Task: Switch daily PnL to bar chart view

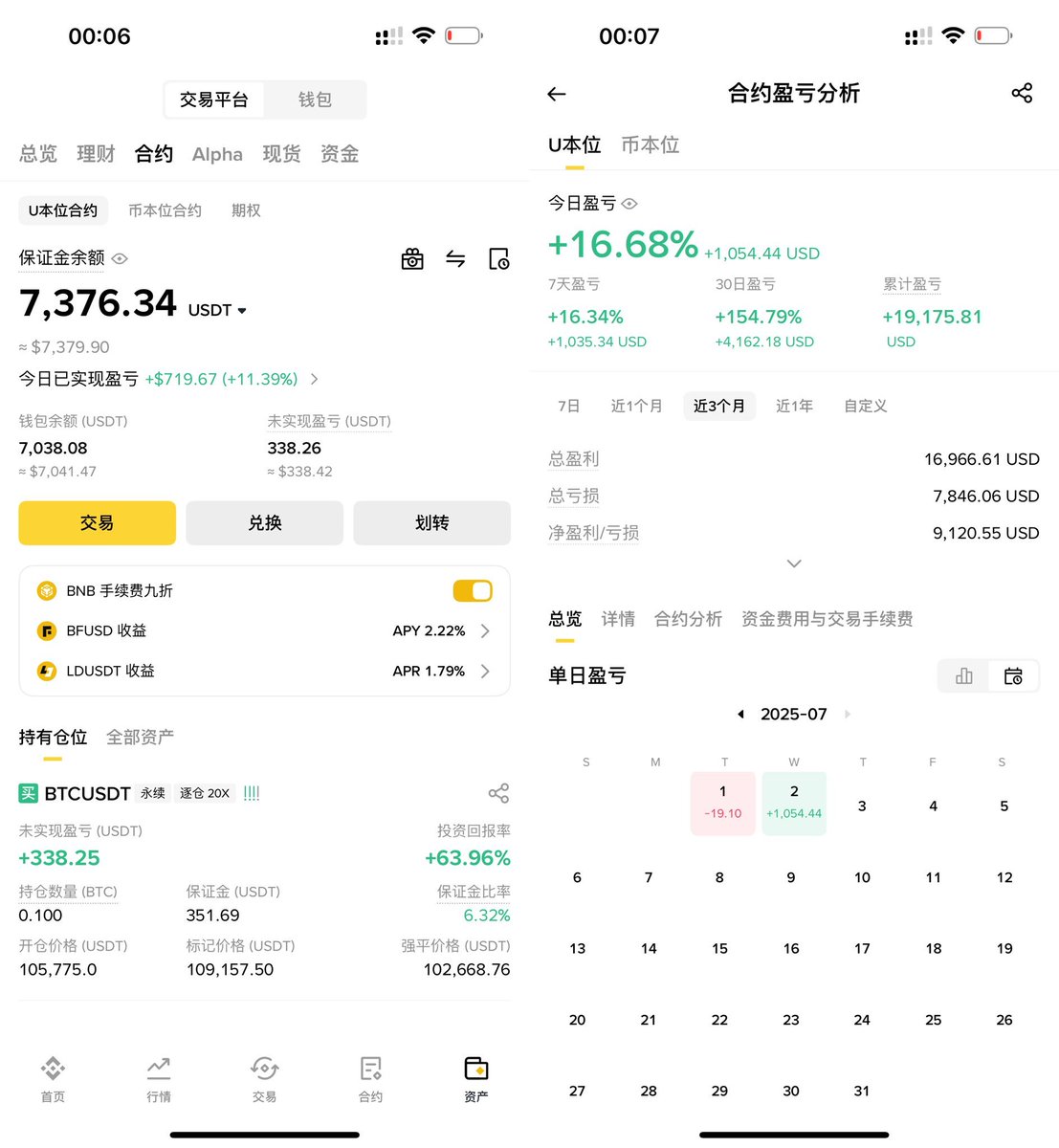Action: coord(964,676)
